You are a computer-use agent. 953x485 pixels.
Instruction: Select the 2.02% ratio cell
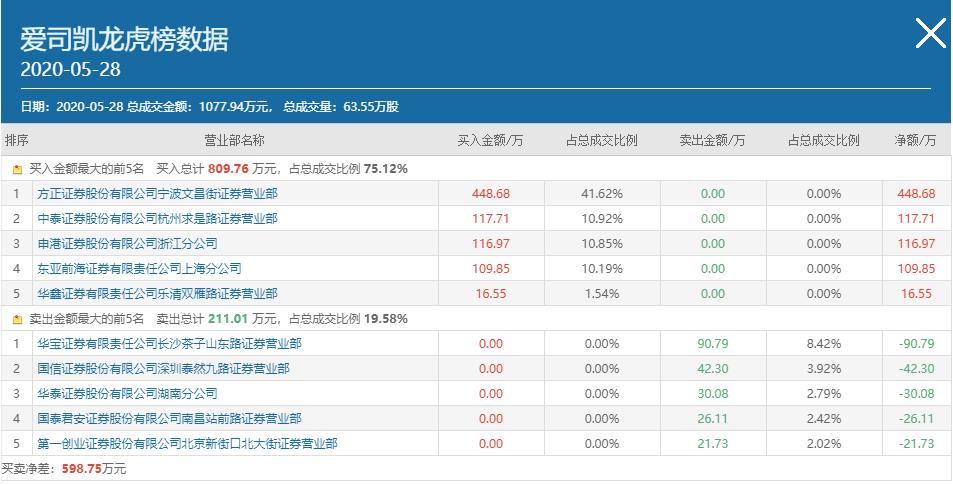click(x=824, y=444)
